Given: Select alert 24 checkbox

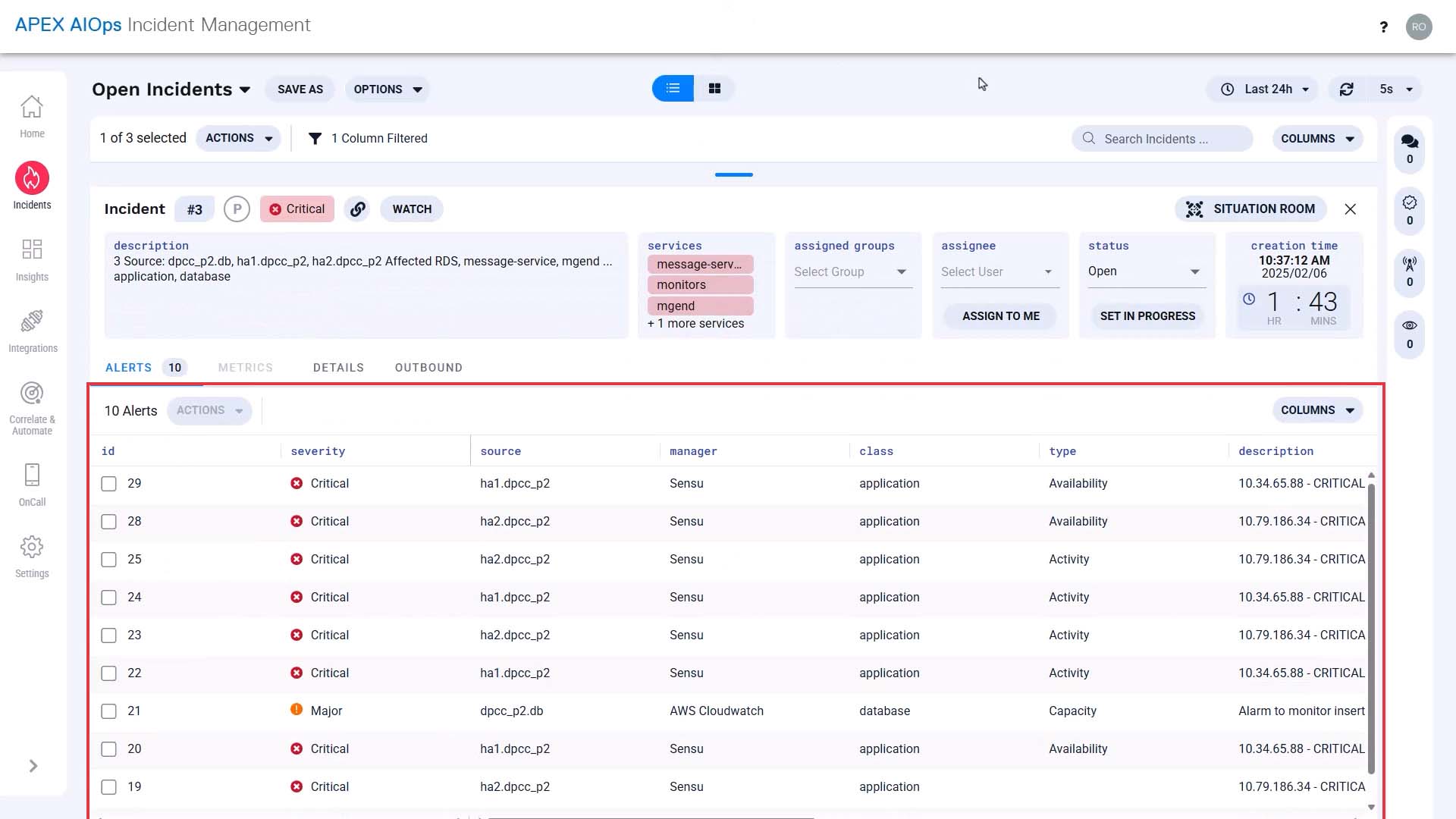Looking at the screenshot, I should click(x=109, y=598).
